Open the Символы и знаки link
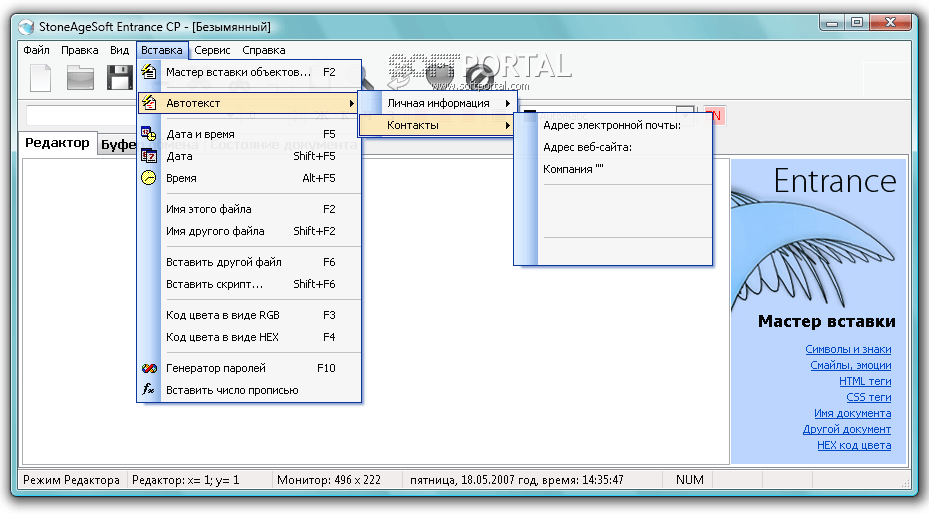Viewport: 929px width, 514px height. [x=848, y=349]
